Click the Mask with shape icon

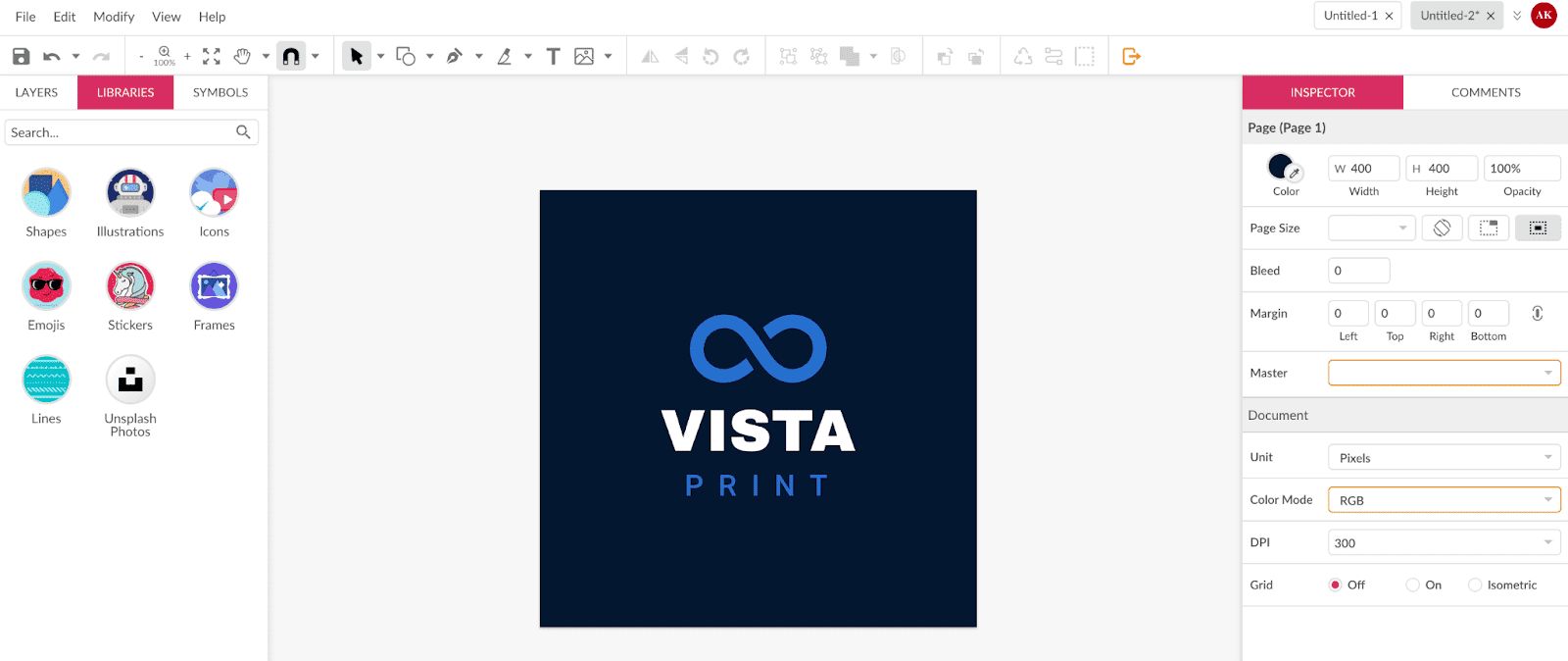(x=898, y=57)
